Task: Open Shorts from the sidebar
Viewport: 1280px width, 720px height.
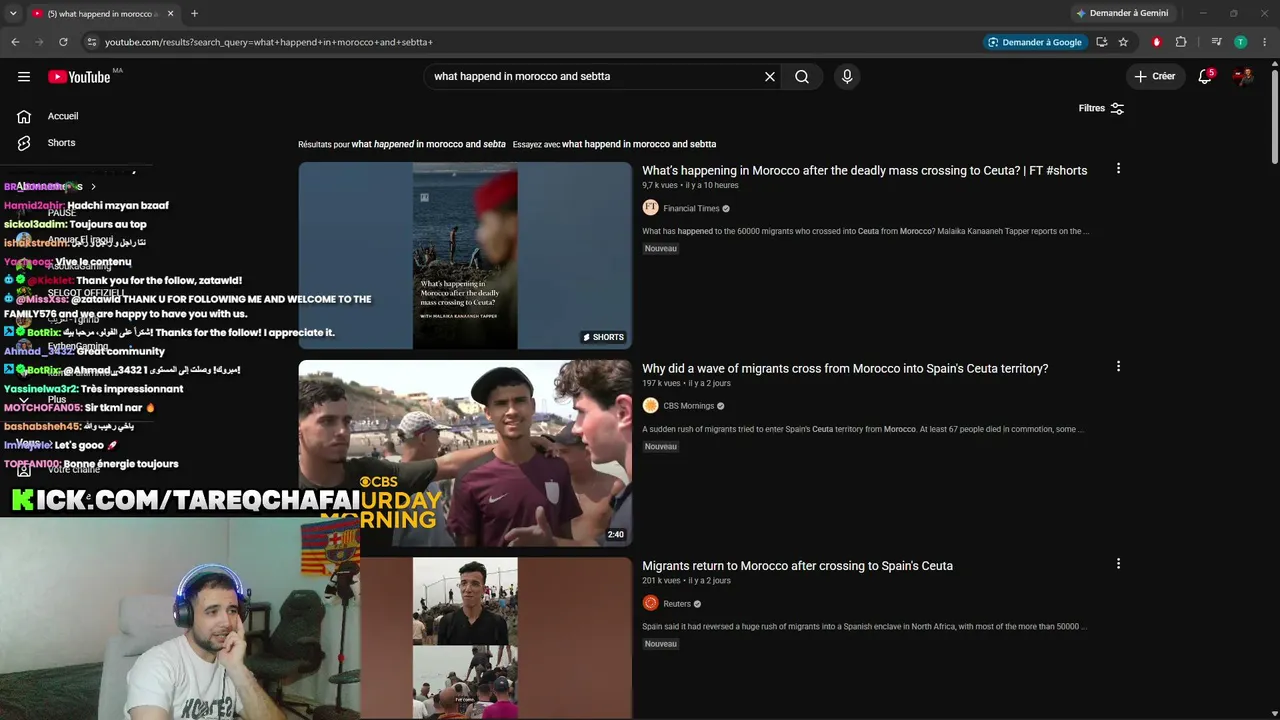Action: tap(61, 143)
